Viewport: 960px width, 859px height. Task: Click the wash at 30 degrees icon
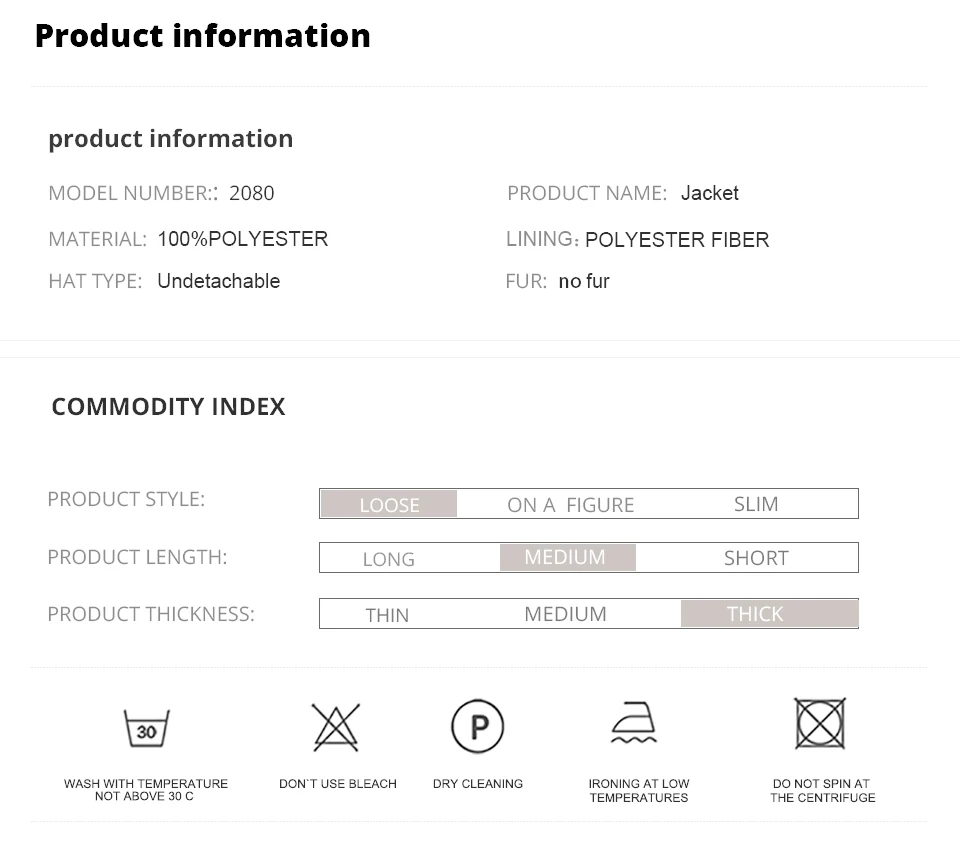coord(146,727)
